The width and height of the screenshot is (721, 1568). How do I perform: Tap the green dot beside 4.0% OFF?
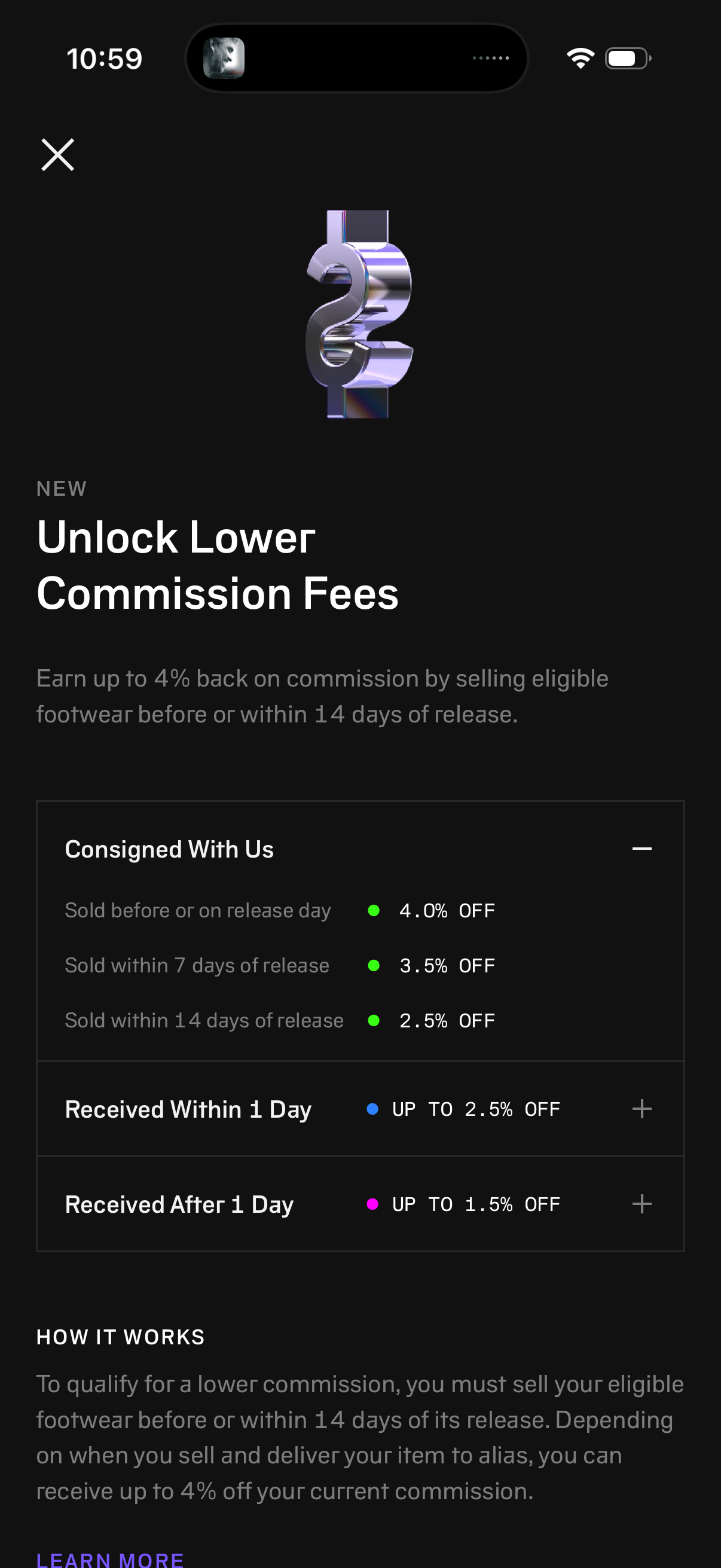[374, 911]
